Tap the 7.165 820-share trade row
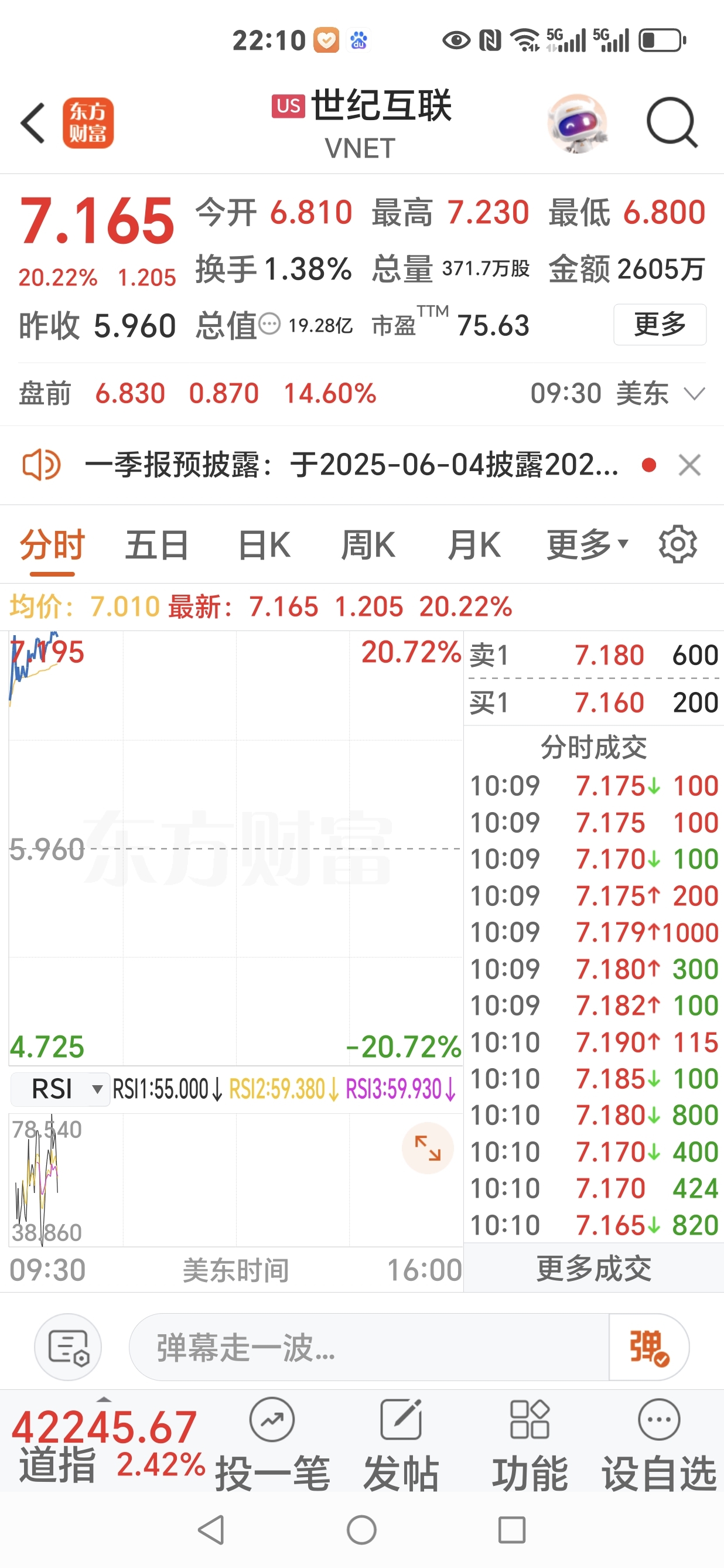 click(x=594, y=1225)
